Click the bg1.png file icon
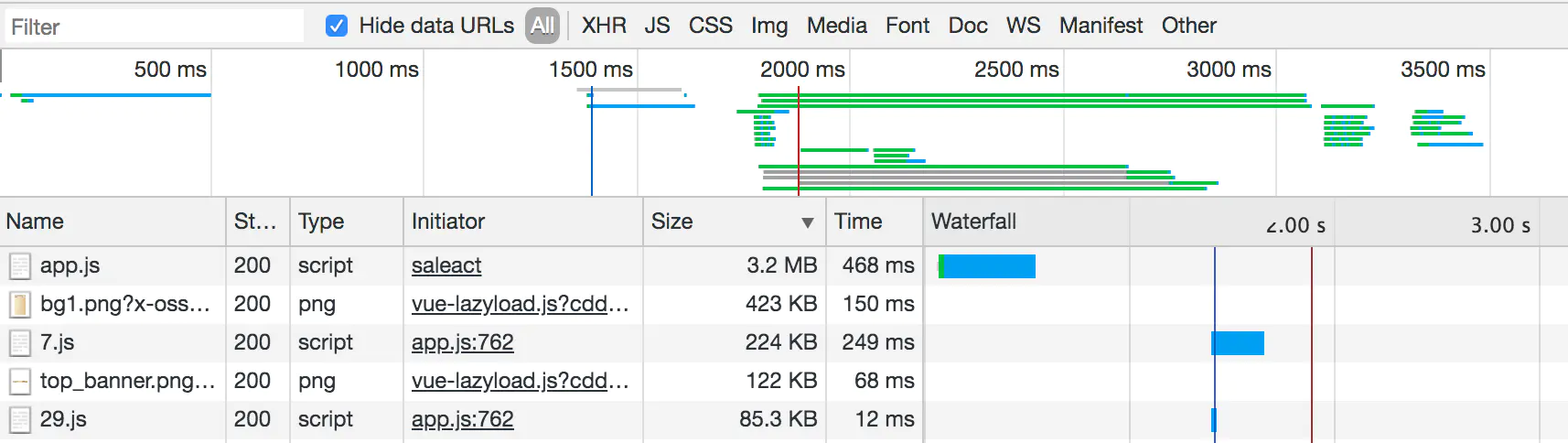The height and width of the screenshot is (443, 1568). [19, 305]
